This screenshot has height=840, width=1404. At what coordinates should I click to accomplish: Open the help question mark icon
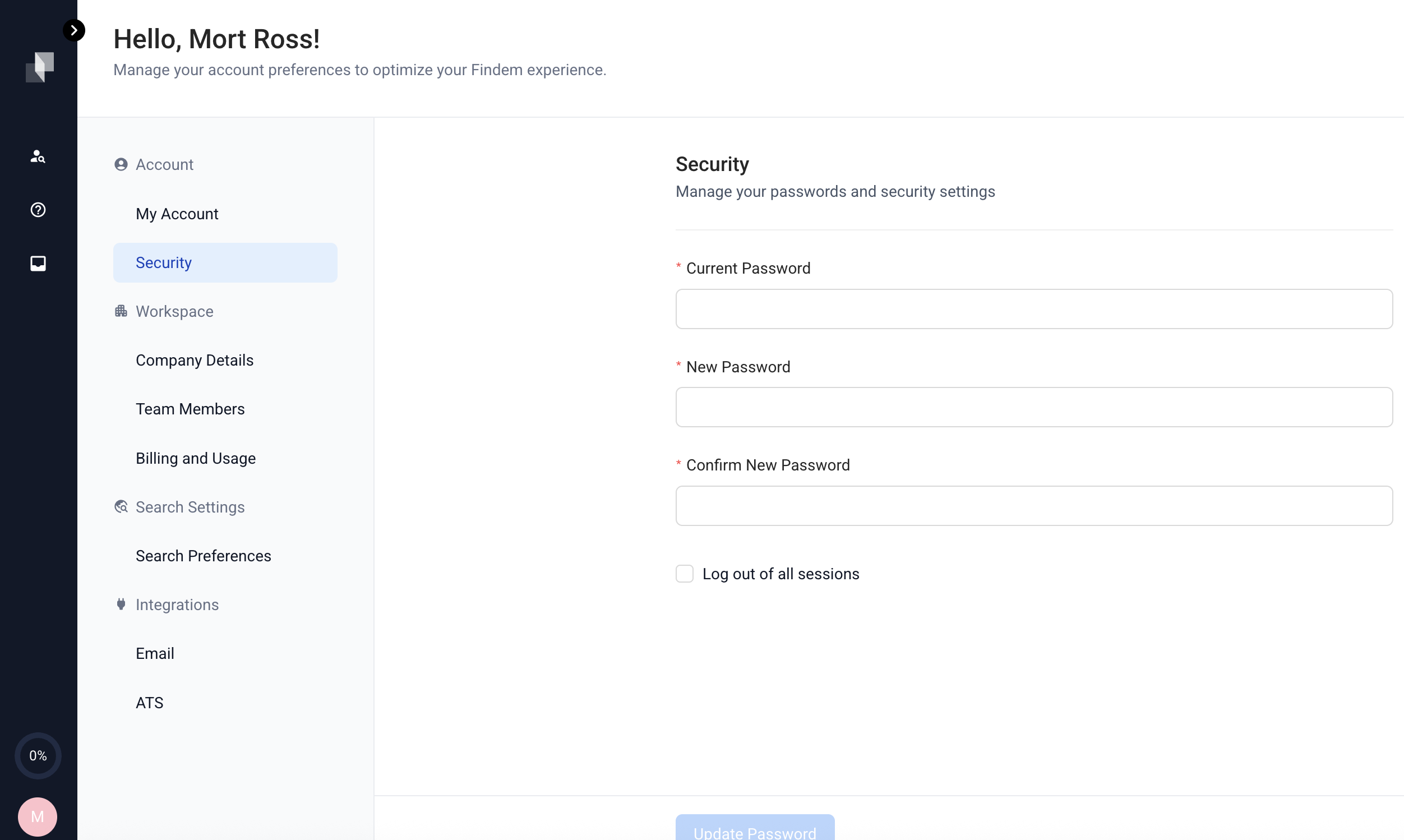[38, 210]
